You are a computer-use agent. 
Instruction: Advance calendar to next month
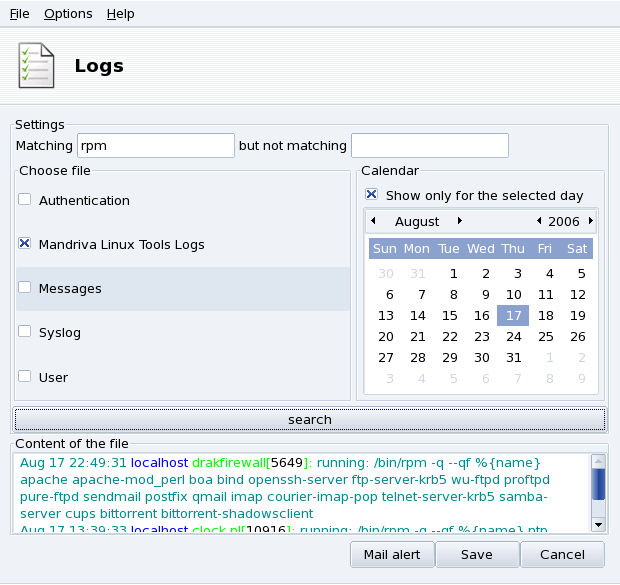(x=460, y=221)
